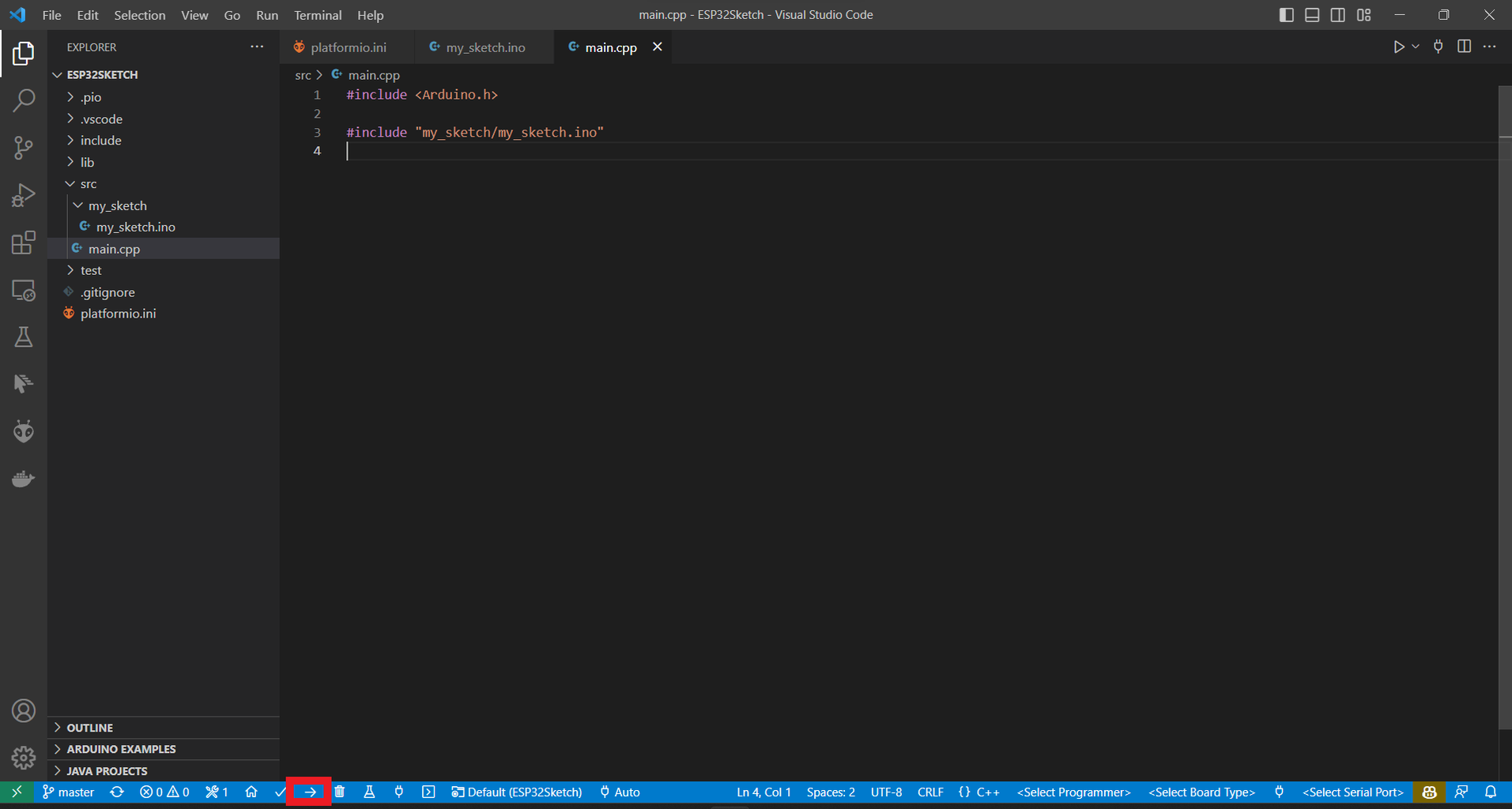The width and height of the screenshot is (1512, 809).
Task: Click the PlatformIO Test flask icon in status bar
Action: pos(369,792)
